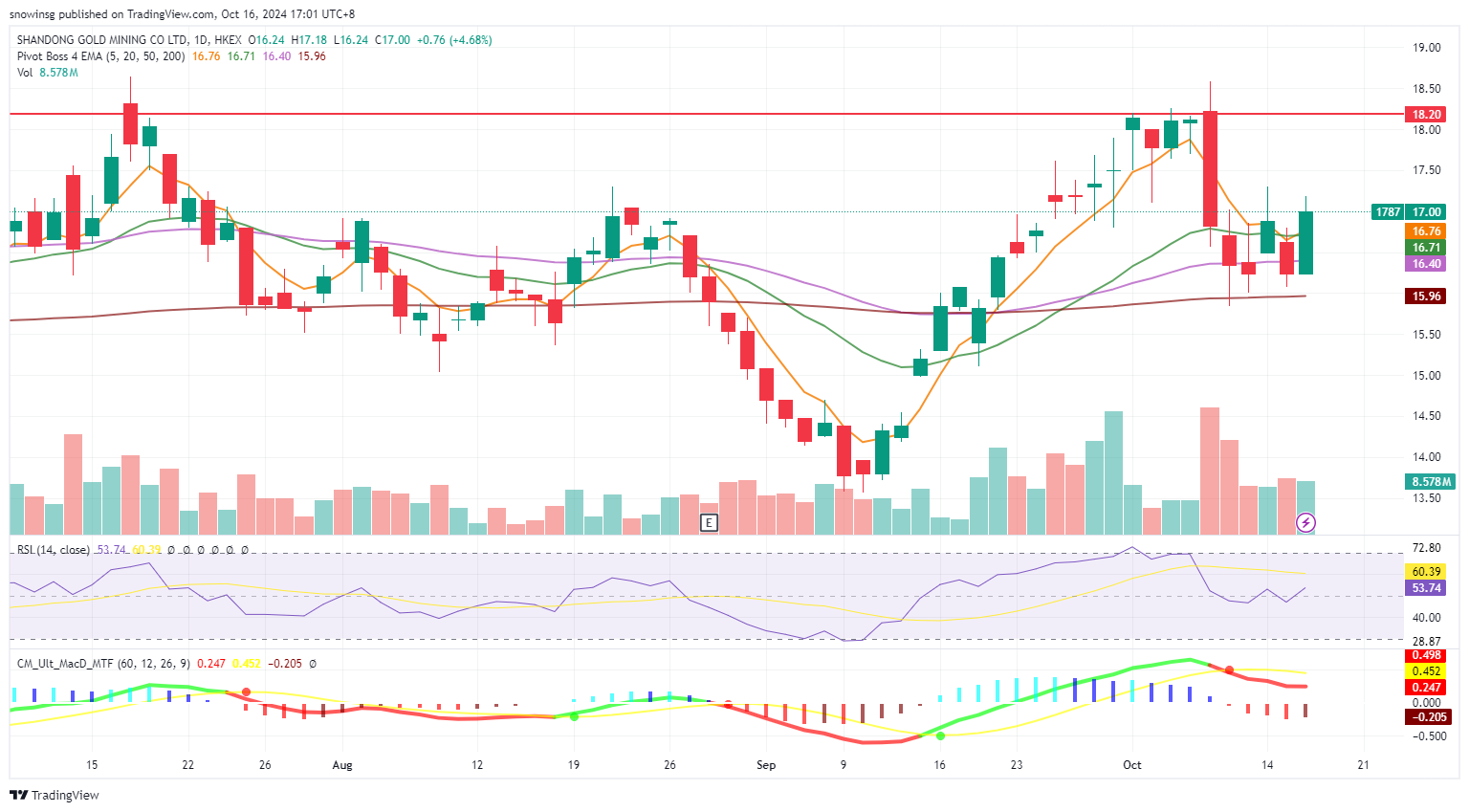
Task: Click the 8.578M volume axis label
Action: (1430, 481)
